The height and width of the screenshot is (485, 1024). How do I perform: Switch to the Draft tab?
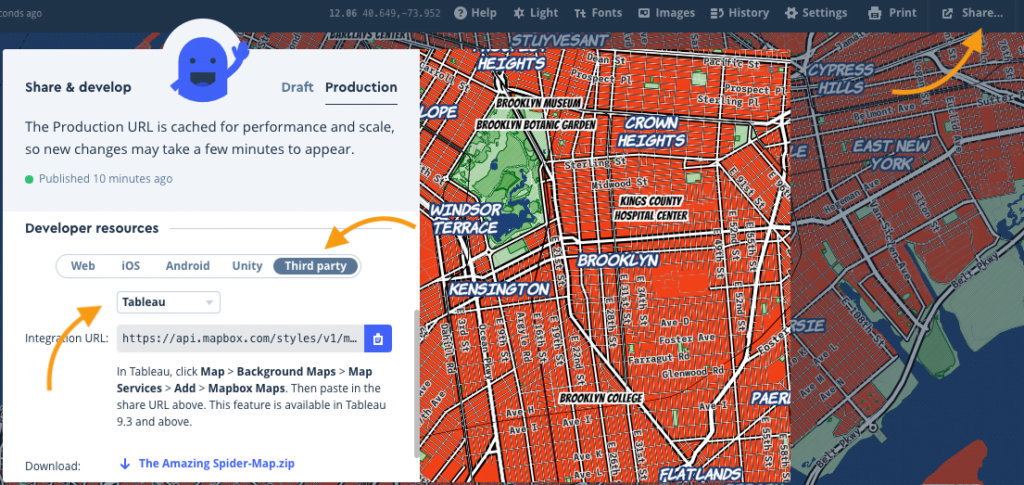pyautogui.click(x=297, y=87)
